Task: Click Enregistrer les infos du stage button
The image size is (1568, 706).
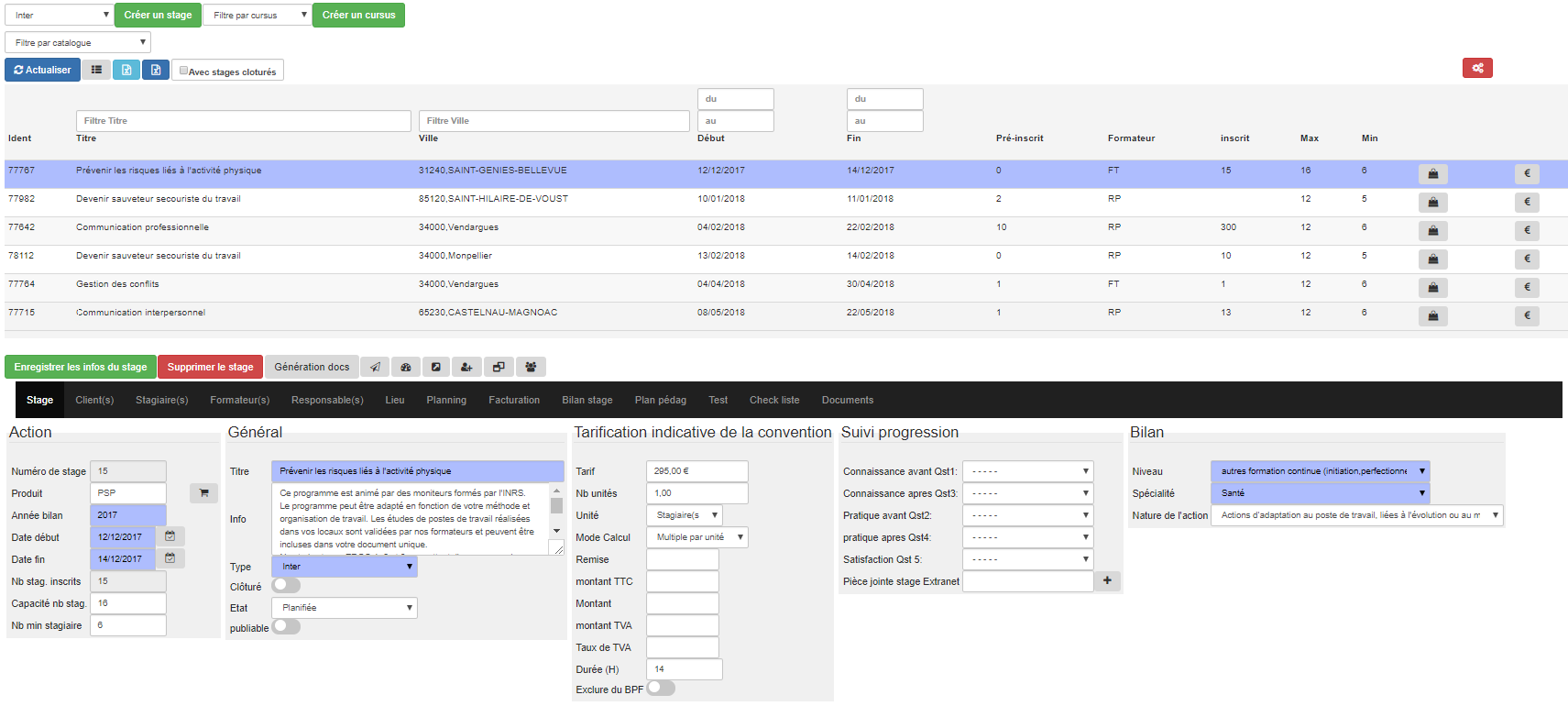Action: (x=81, y=367)
